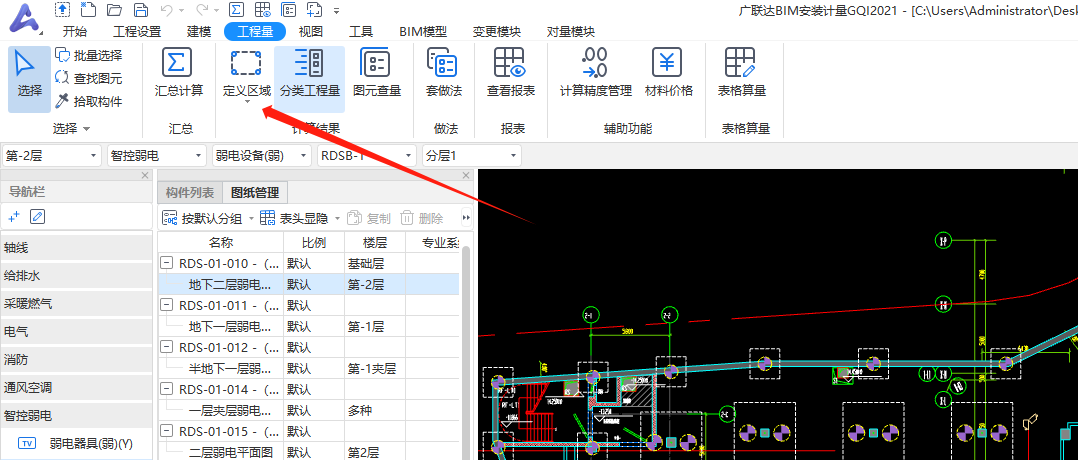Click the selection-region plus icon in quick access toolbar

coord(315,10)
